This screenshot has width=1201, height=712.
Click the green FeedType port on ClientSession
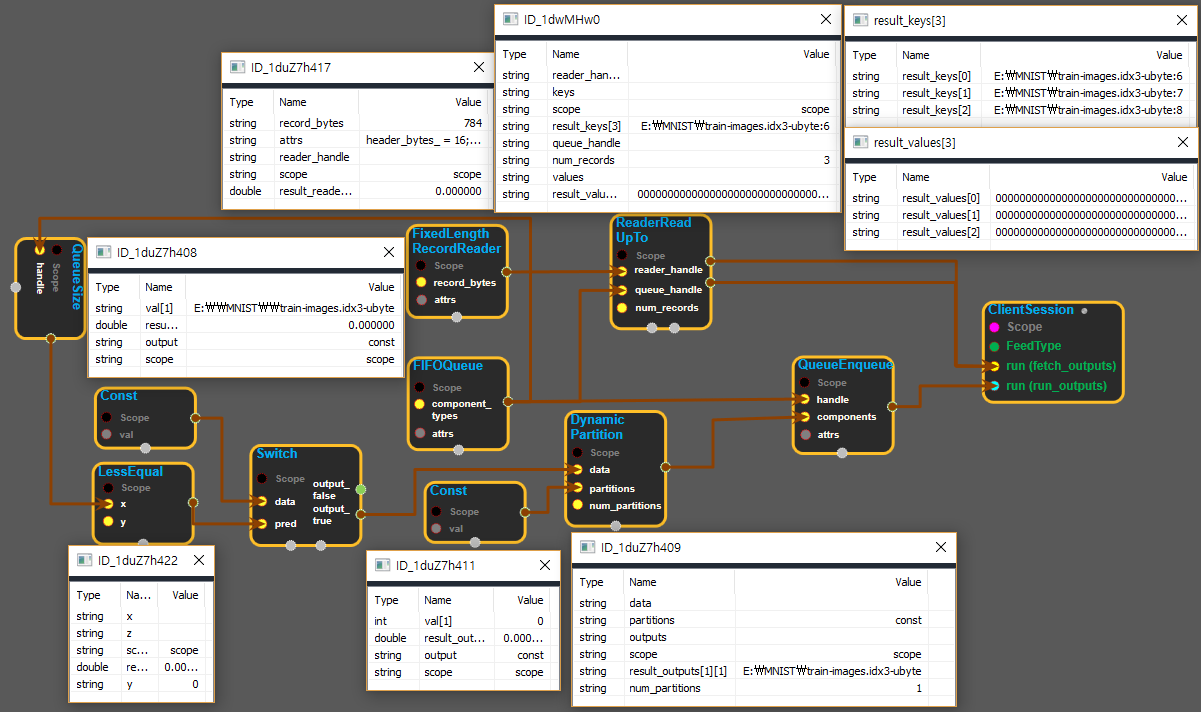(994, 346)
